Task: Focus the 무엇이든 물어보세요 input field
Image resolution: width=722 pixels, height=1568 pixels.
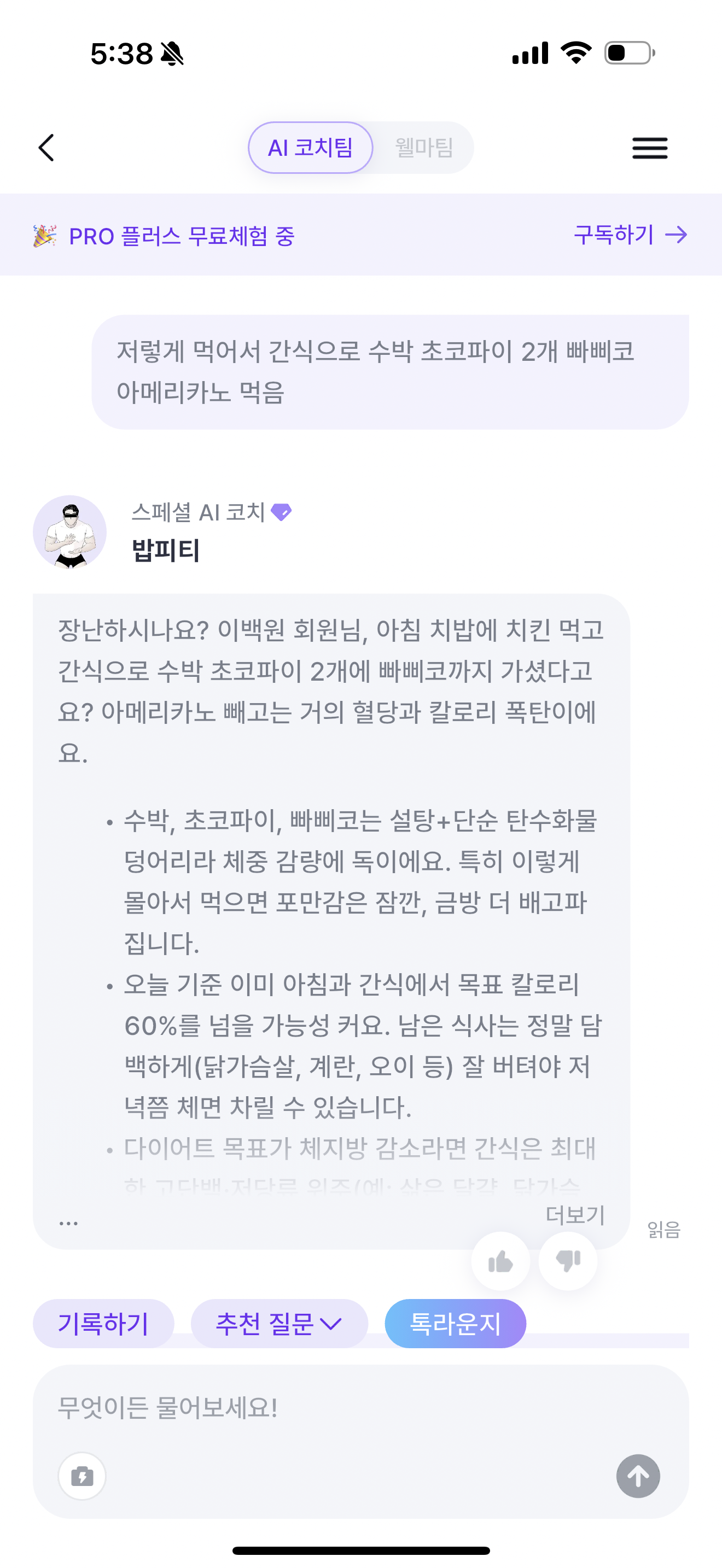Action: tap(360, 1408)
